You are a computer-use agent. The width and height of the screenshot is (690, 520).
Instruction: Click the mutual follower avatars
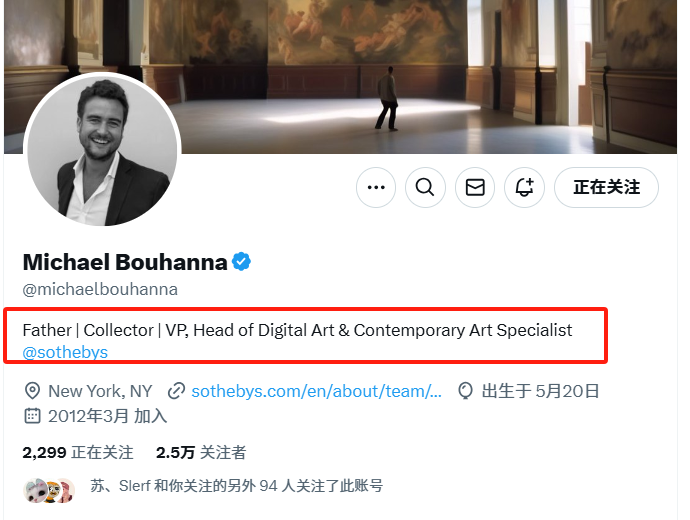(x=50, y=490)
